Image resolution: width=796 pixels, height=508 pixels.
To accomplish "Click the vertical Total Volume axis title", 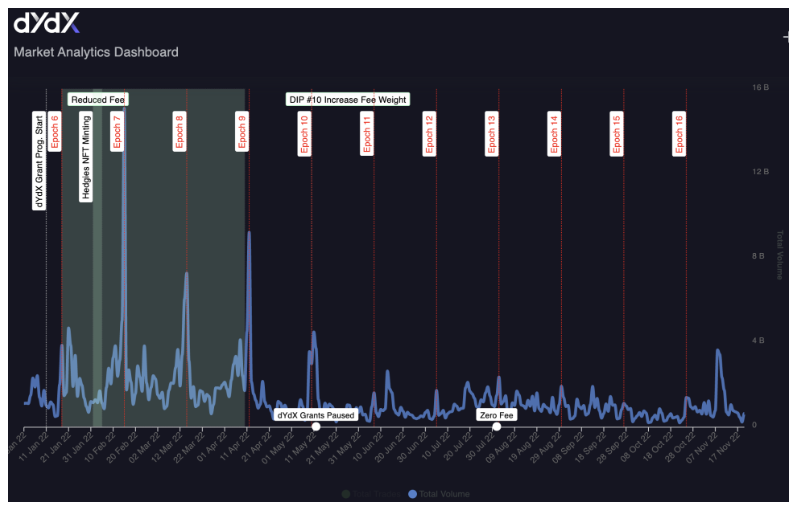I will click(779, 255).
